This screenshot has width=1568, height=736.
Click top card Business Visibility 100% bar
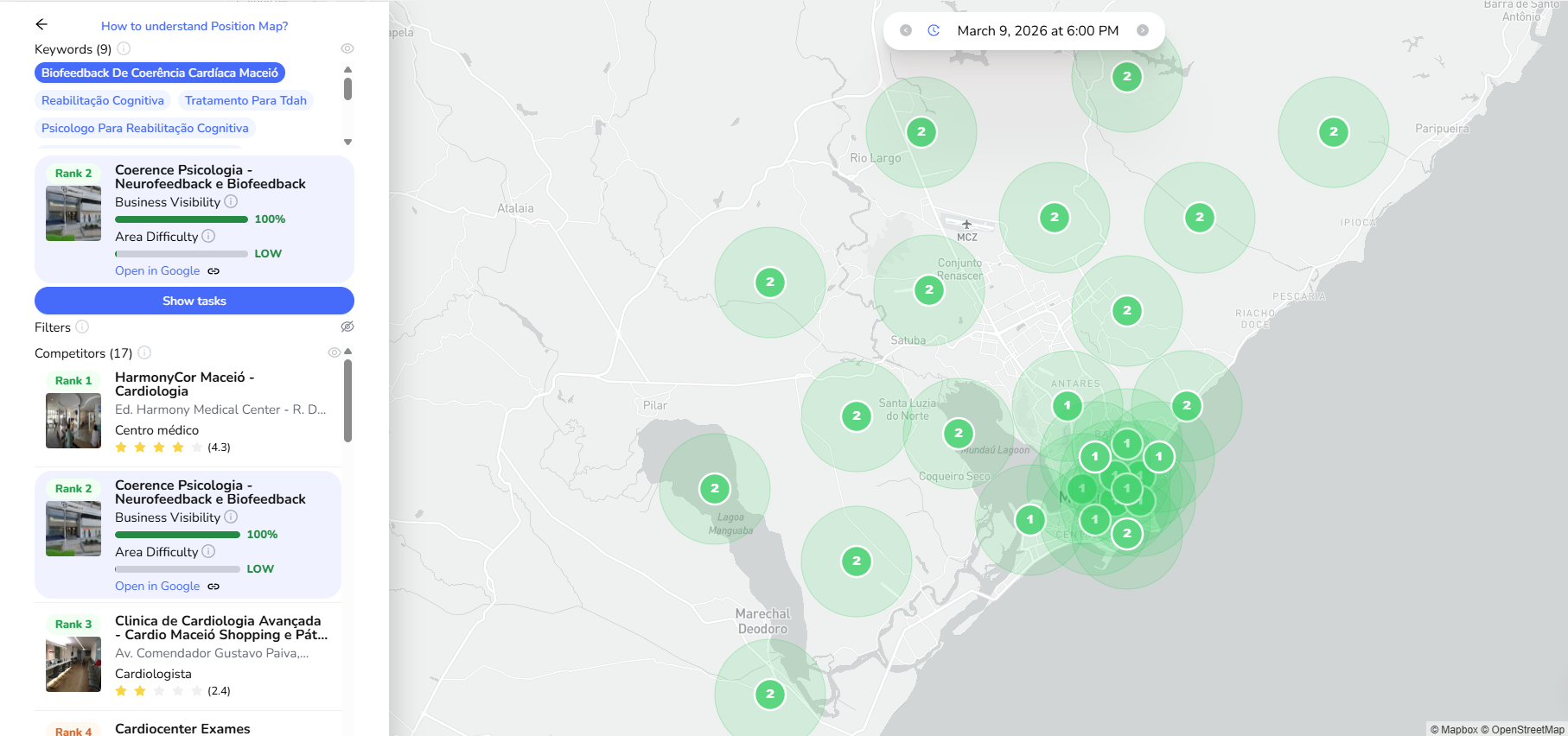182,219
